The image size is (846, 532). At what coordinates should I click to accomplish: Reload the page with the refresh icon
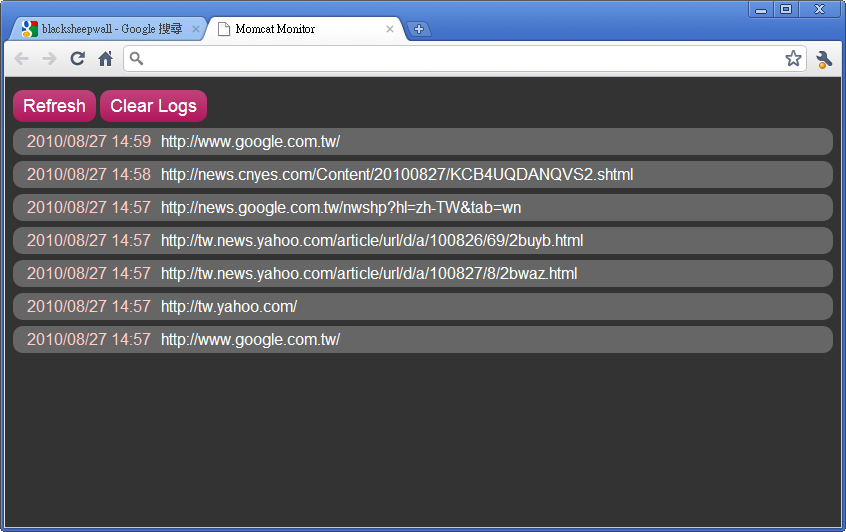78,58
